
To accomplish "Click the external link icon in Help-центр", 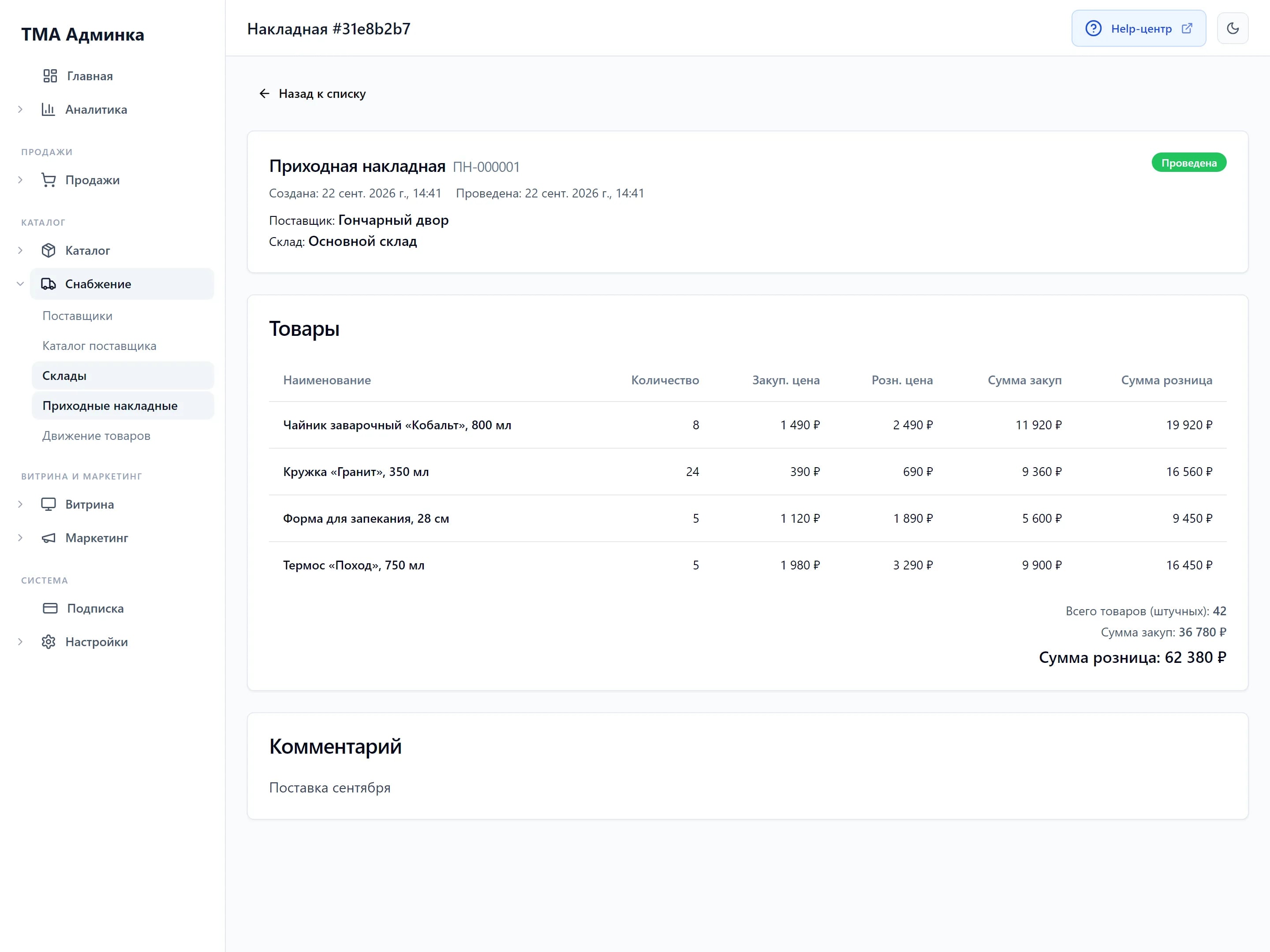I will coord(1187,28).
